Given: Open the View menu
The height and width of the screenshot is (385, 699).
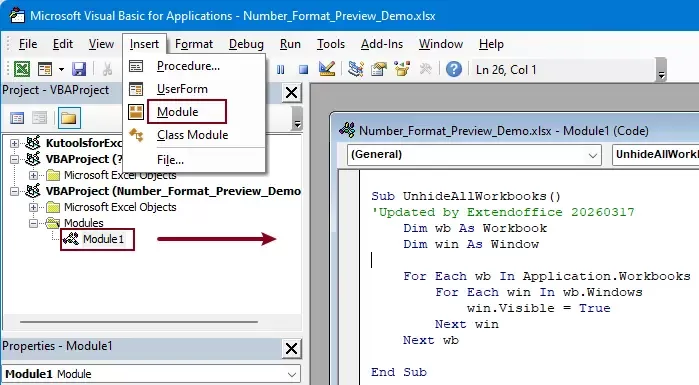Looking at the screenshot, I should click(x=101, y=44).
